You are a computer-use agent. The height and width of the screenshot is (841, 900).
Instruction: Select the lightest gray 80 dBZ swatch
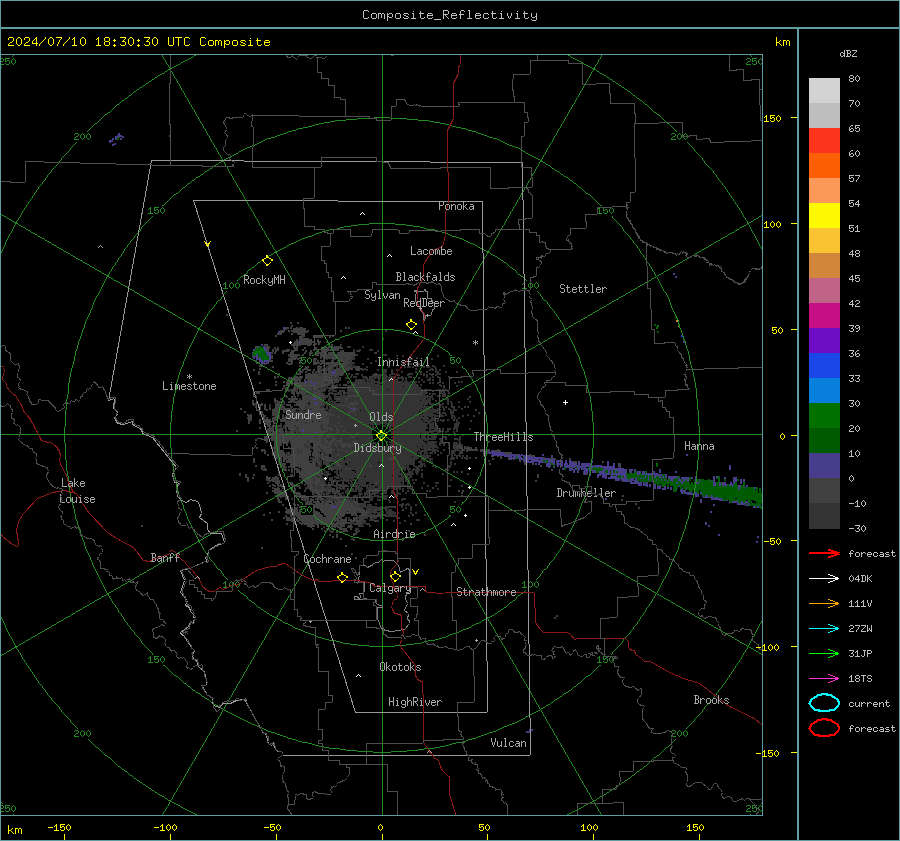[x=824, y=91]
